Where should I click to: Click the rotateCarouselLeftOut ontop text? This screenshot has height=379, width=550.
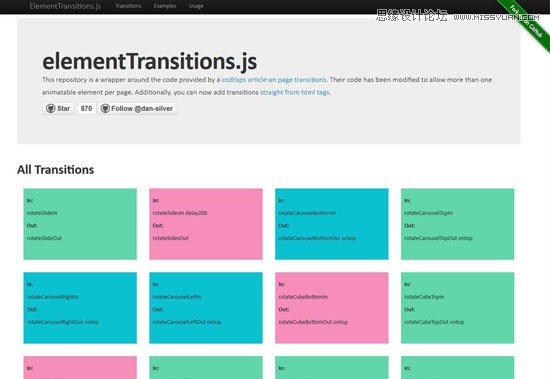(x=187, y=322)
